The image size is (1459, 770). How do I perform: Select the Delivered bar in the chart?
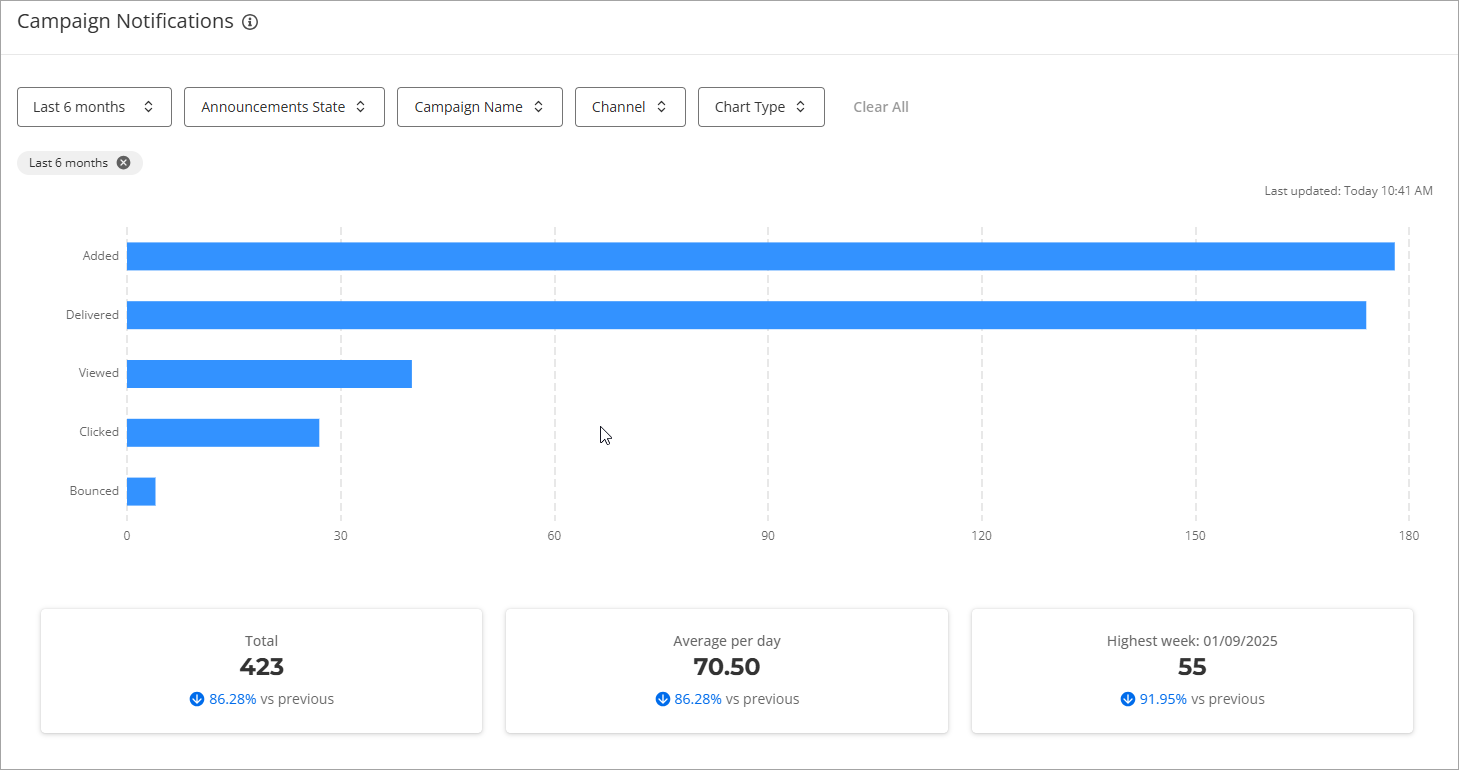click(x=746, y=315)
